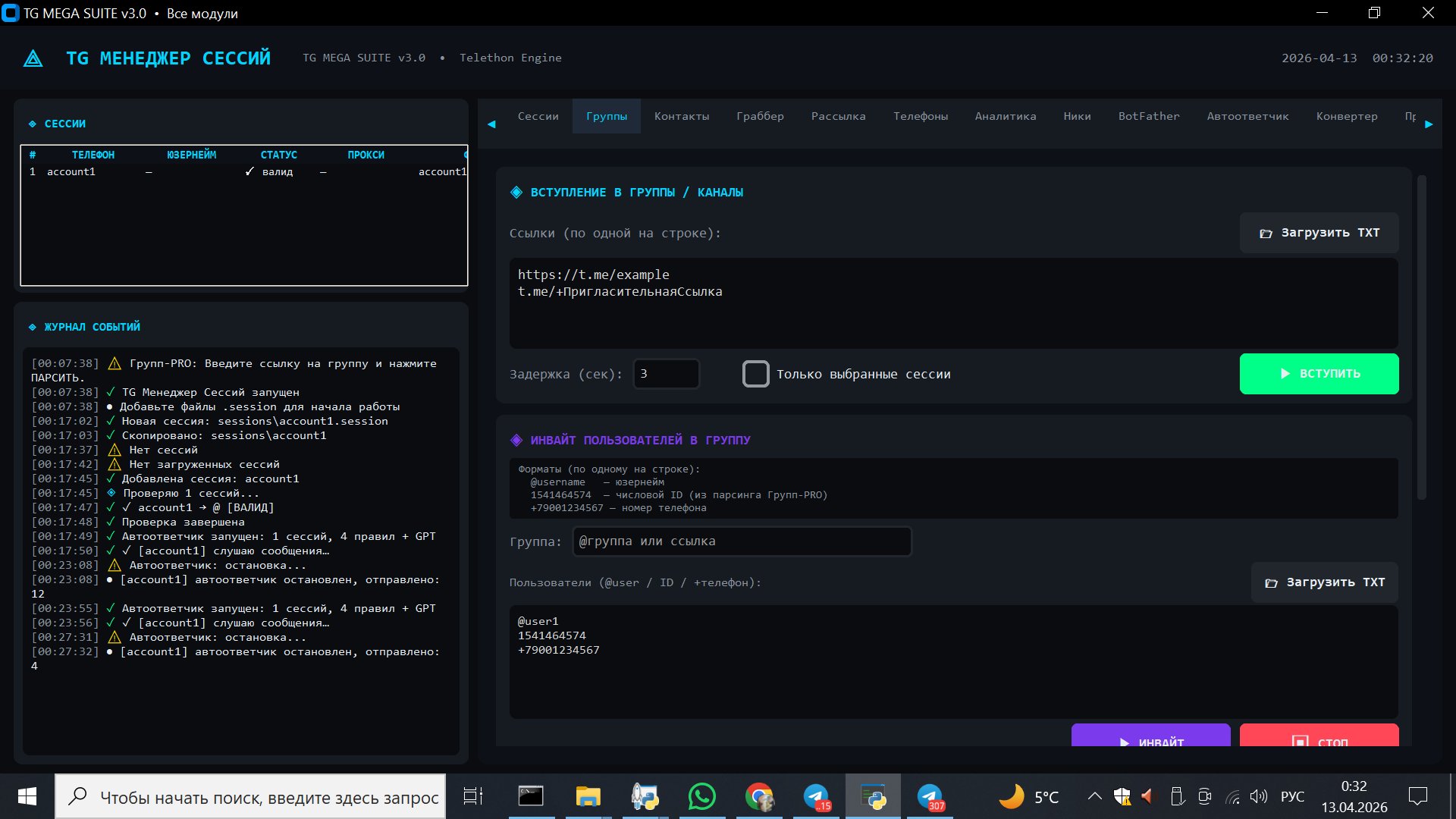
Task: Open Chrome from the taskbar
Action: tap(759, 797)
